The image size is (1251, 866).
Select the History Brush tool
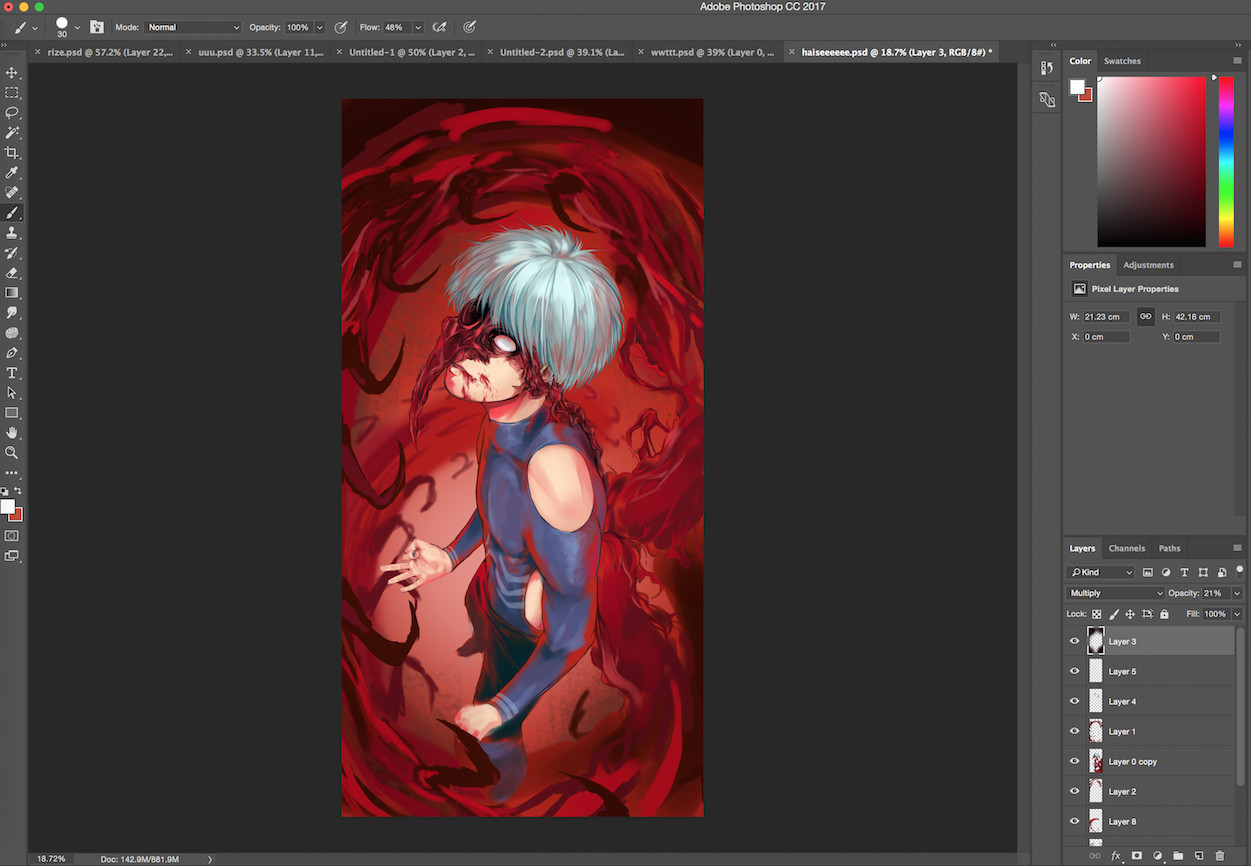[12, 253]
